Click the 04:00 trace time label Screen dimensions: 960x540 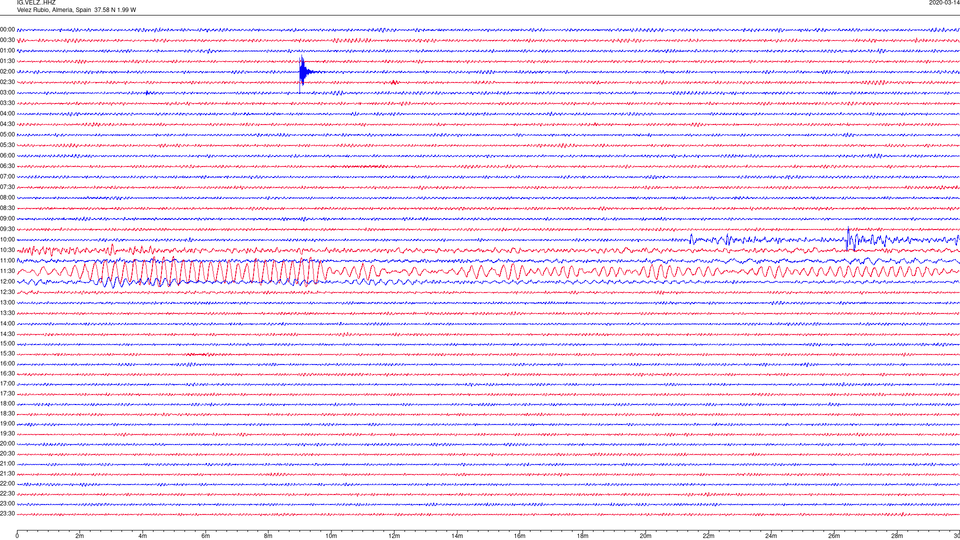click(7, 113)
